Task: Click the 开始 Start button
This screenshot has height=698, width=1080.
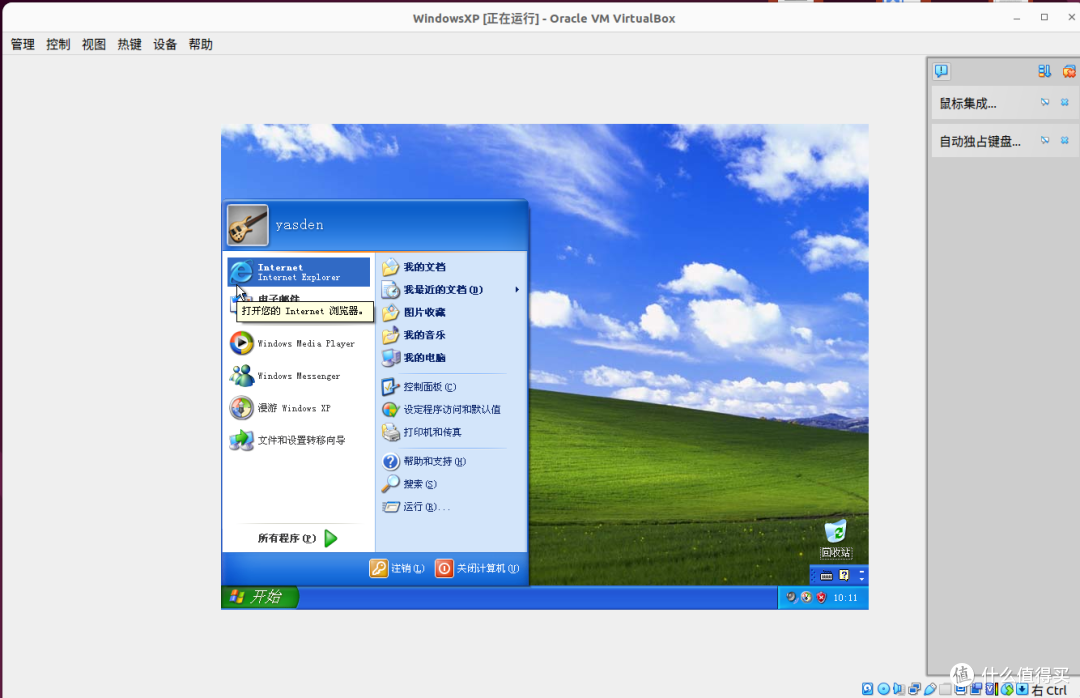Action: (259, 597)
